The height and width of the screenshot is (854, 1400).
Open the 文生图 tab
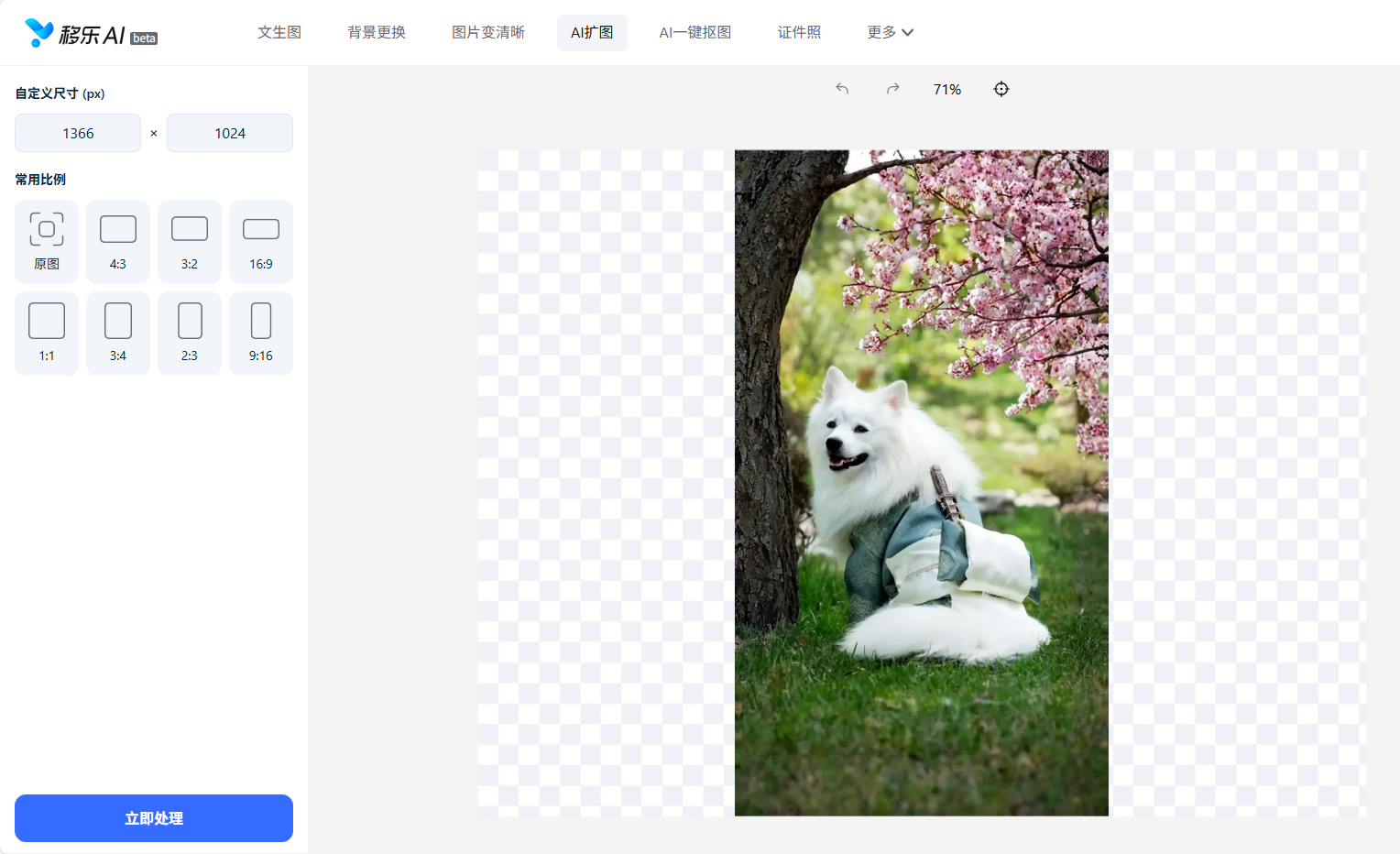tap(279, 32)
